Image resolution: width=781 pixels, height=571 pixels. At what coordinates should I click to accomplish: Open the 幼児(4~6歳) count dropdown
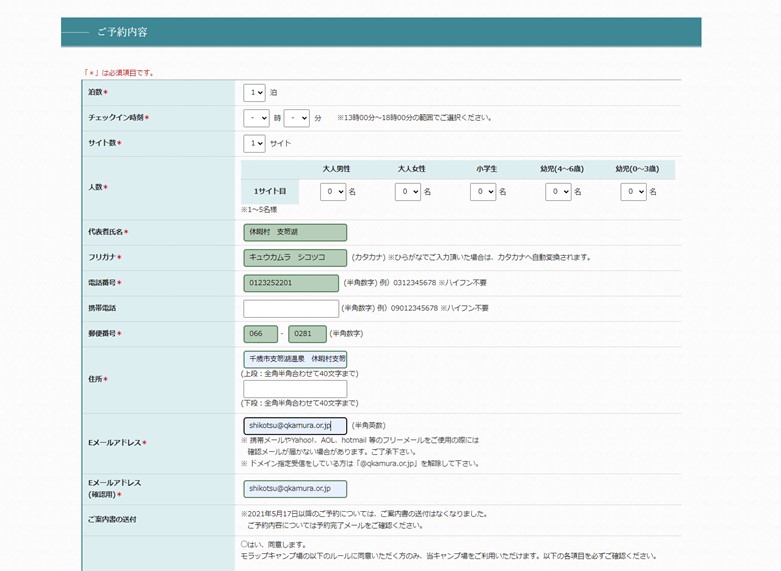558,191
